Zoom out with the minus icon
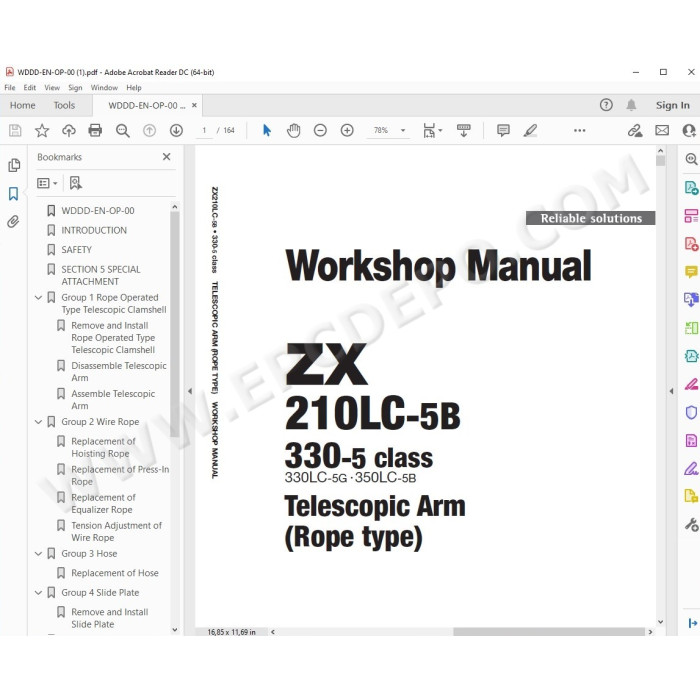 (320, 130)
